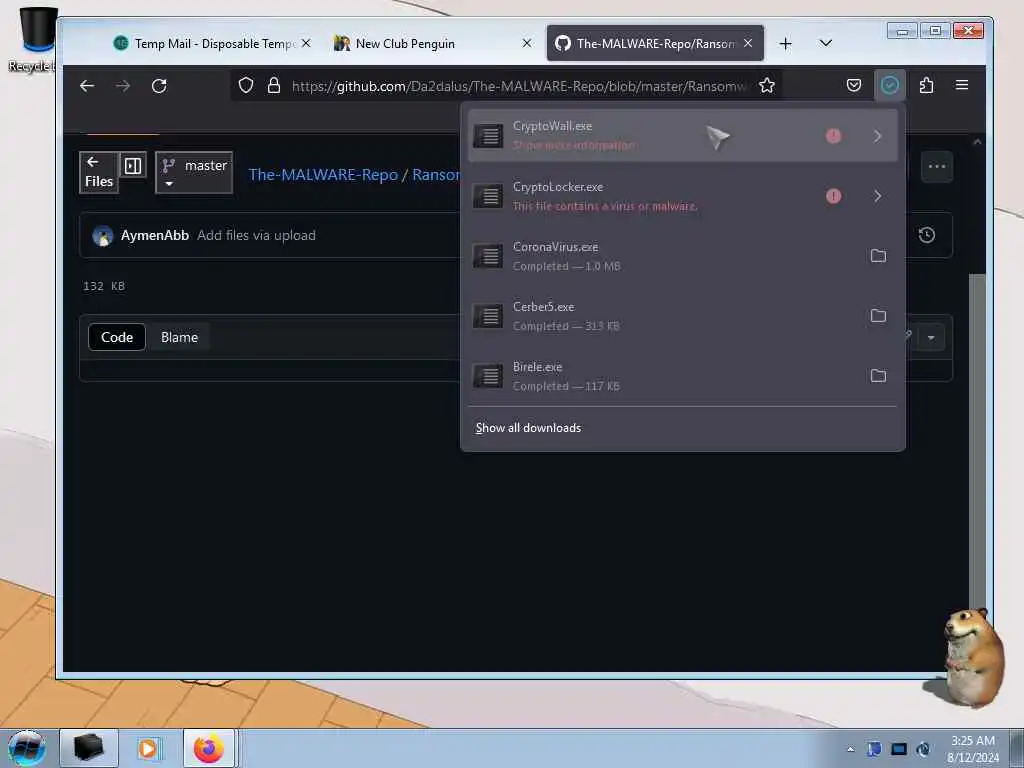Open CryptoWall.exe details chevron
1024x768 pixels.
878,136
